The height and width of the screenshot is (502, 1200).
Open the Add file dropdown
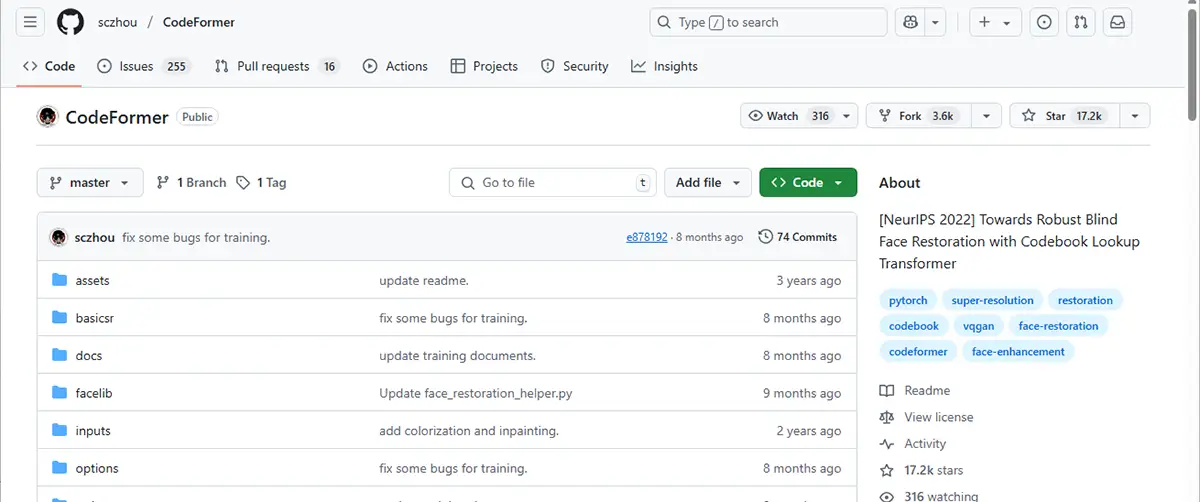pyautogui.click(x=708, y=182)
